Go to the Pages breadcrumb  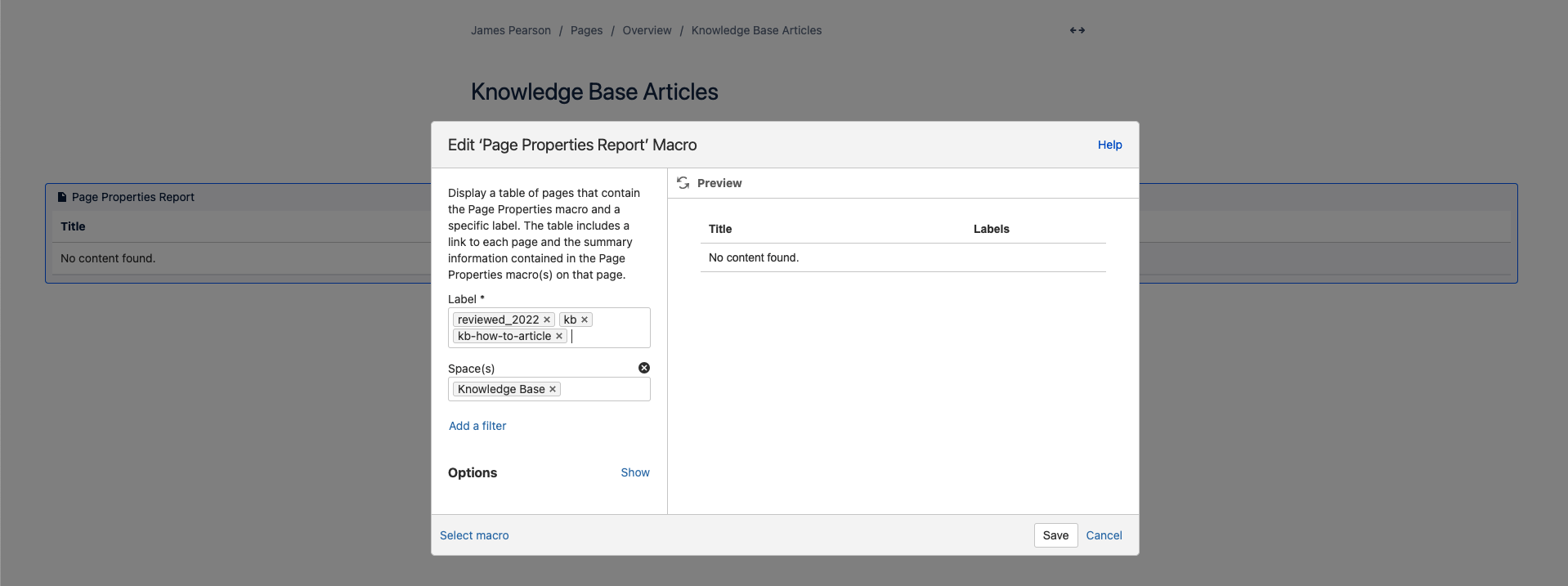586,30
